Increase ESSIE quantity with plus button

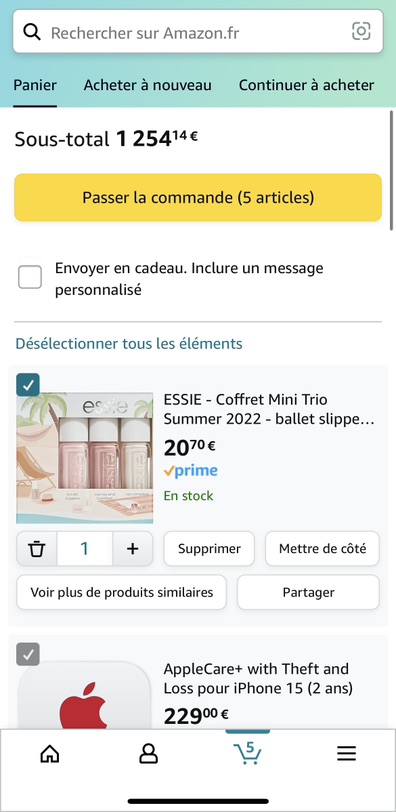(x=133, y=548)
